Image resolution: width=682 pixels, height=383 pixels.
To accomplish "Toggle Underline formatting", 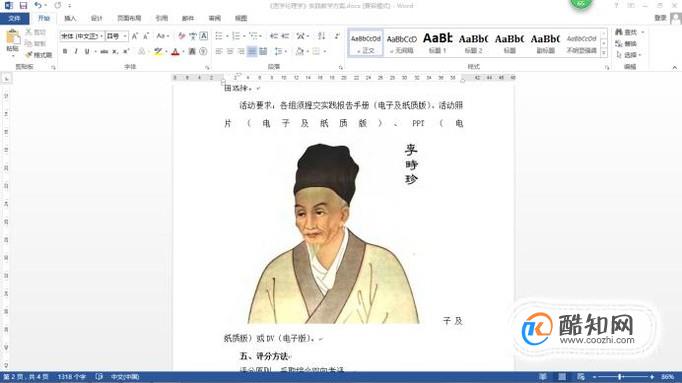I will tap(87, 52).
